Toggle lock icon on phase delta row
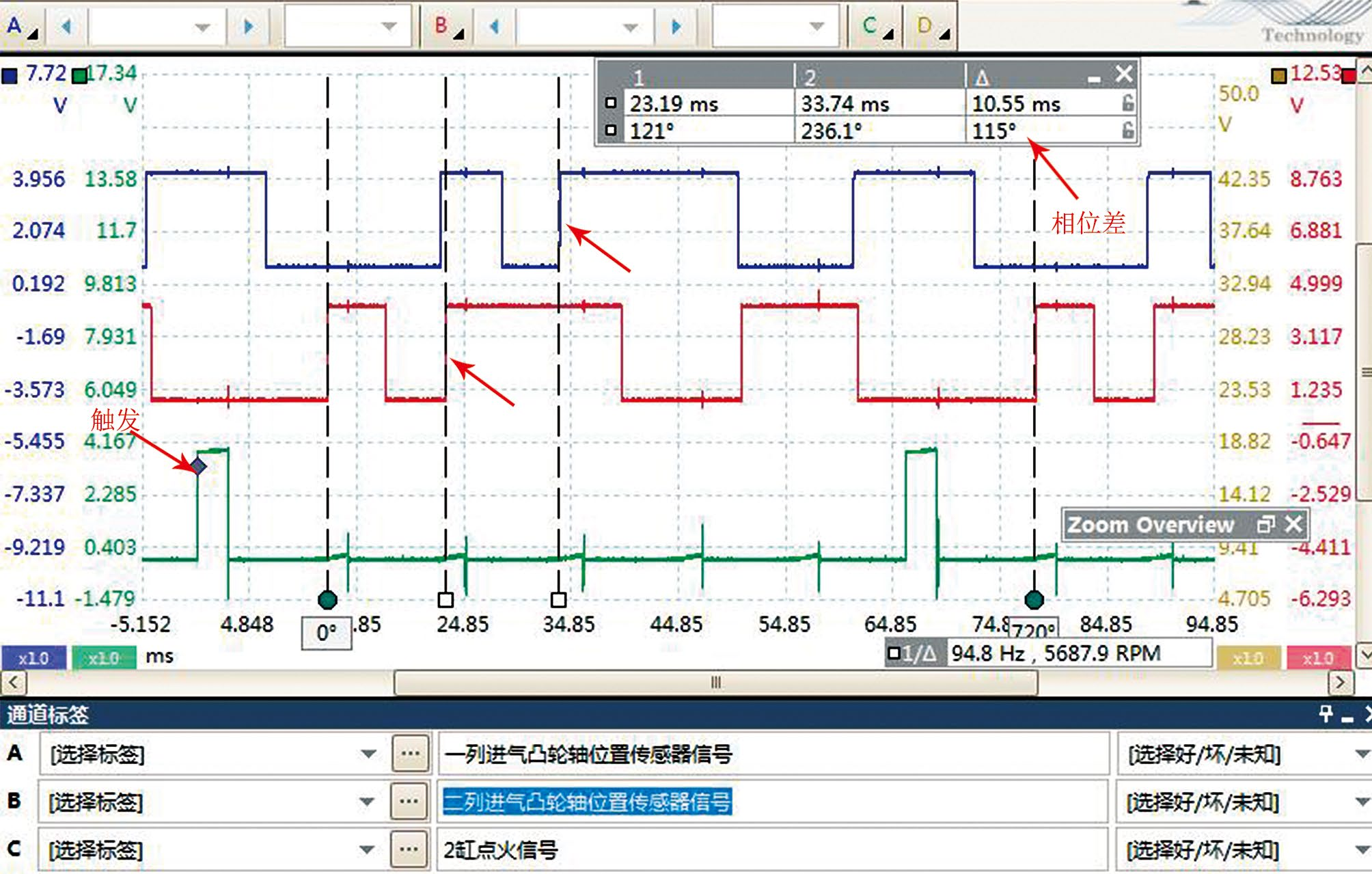 click(x=1127, y=130)
